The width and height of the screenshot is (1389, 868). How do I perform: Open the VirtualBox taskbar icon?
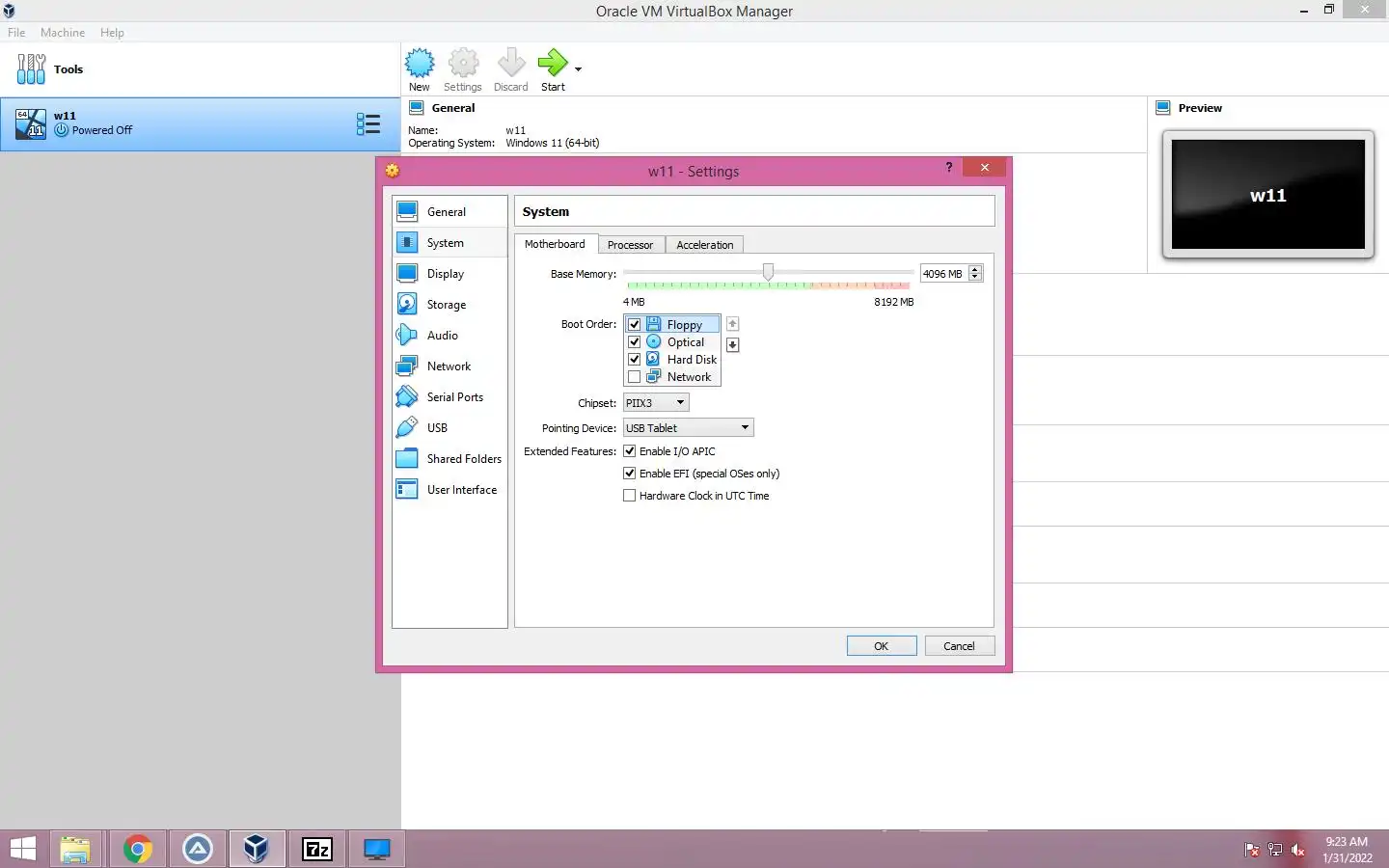257,849
